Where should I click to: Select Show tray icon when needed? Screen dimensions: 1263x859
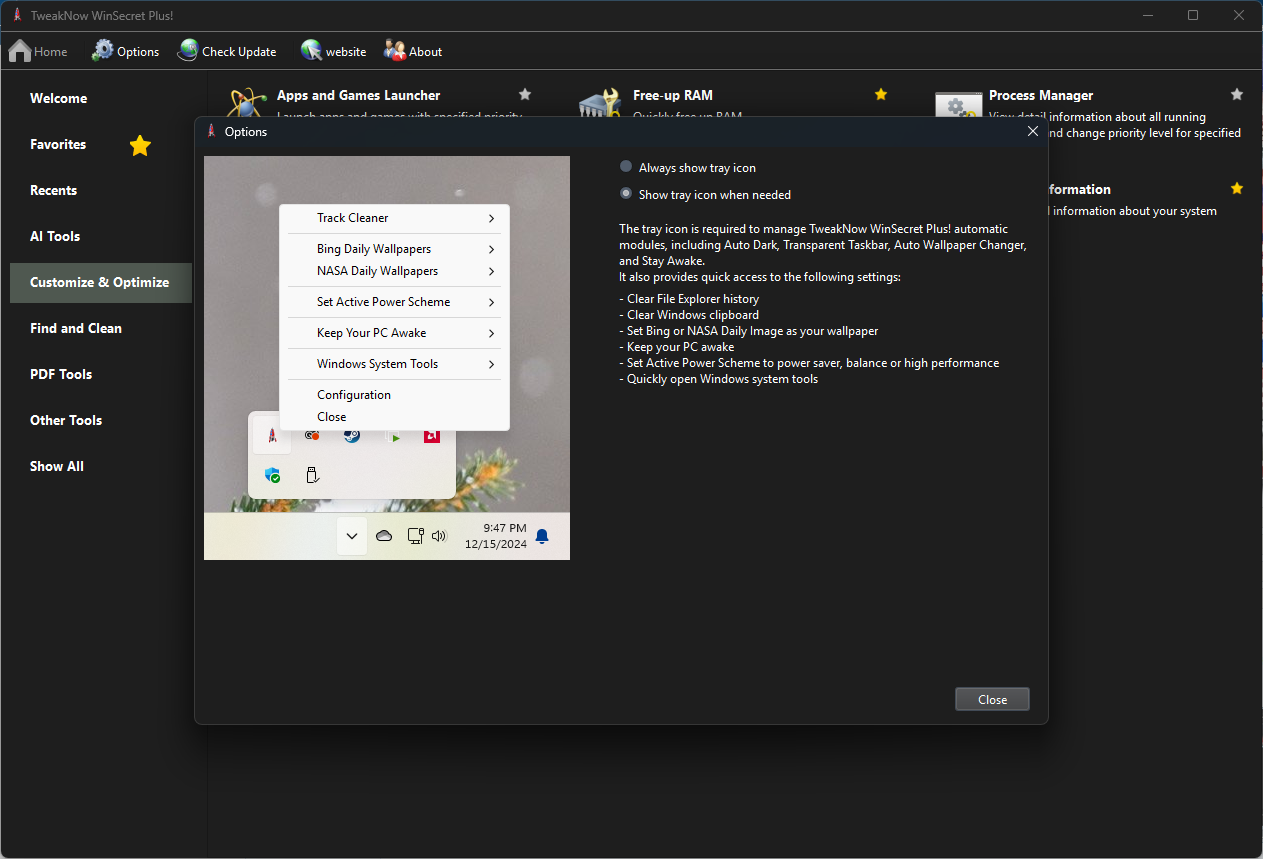pyautogui.click(x=626, y=194)
